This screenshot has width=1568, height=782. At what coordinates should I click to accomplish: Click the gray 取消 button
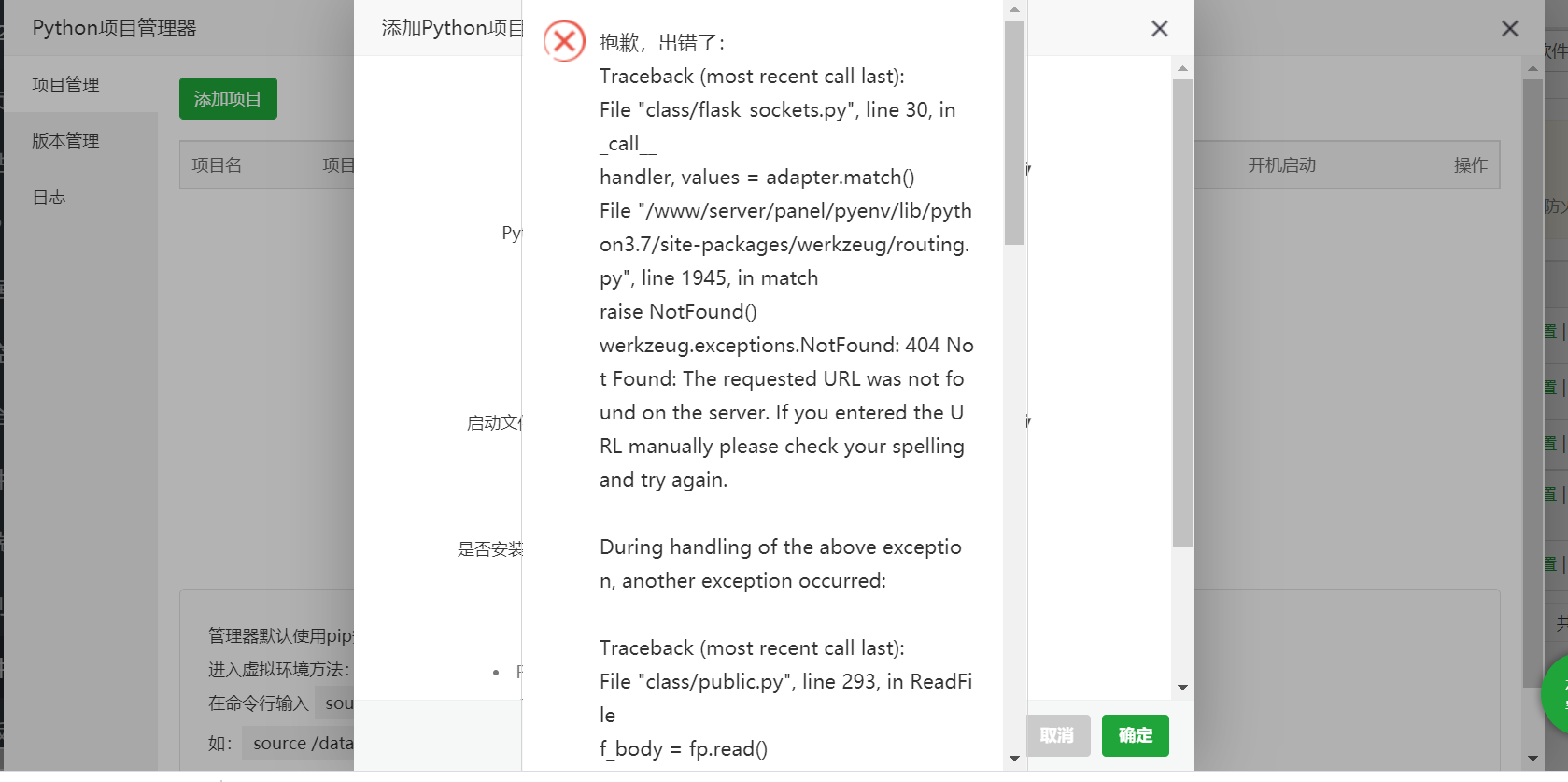point(1057,735)
